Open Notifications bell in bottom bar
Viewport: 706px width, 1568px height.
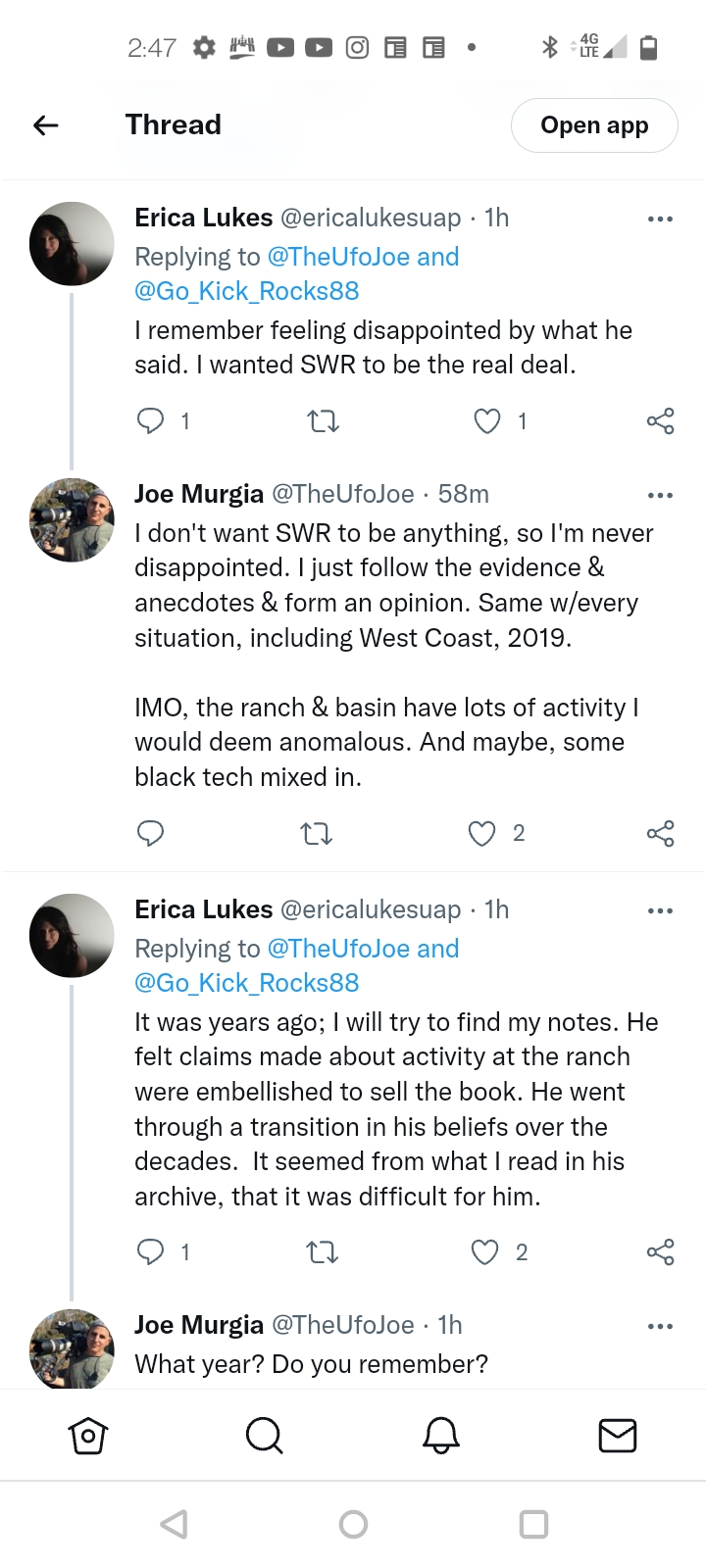[440, 1436]
